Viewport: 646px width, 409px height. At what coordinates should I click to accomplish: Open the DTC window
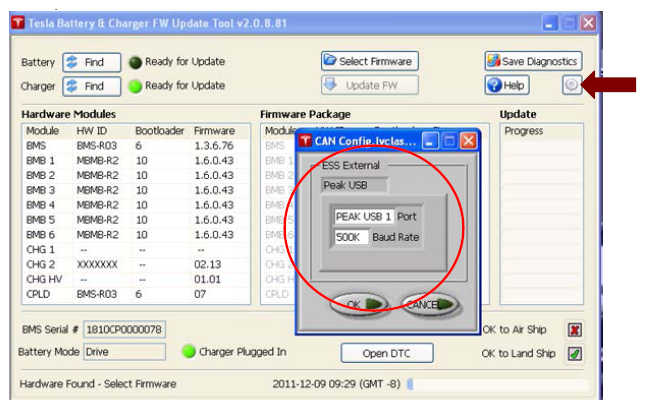(387, 353)
